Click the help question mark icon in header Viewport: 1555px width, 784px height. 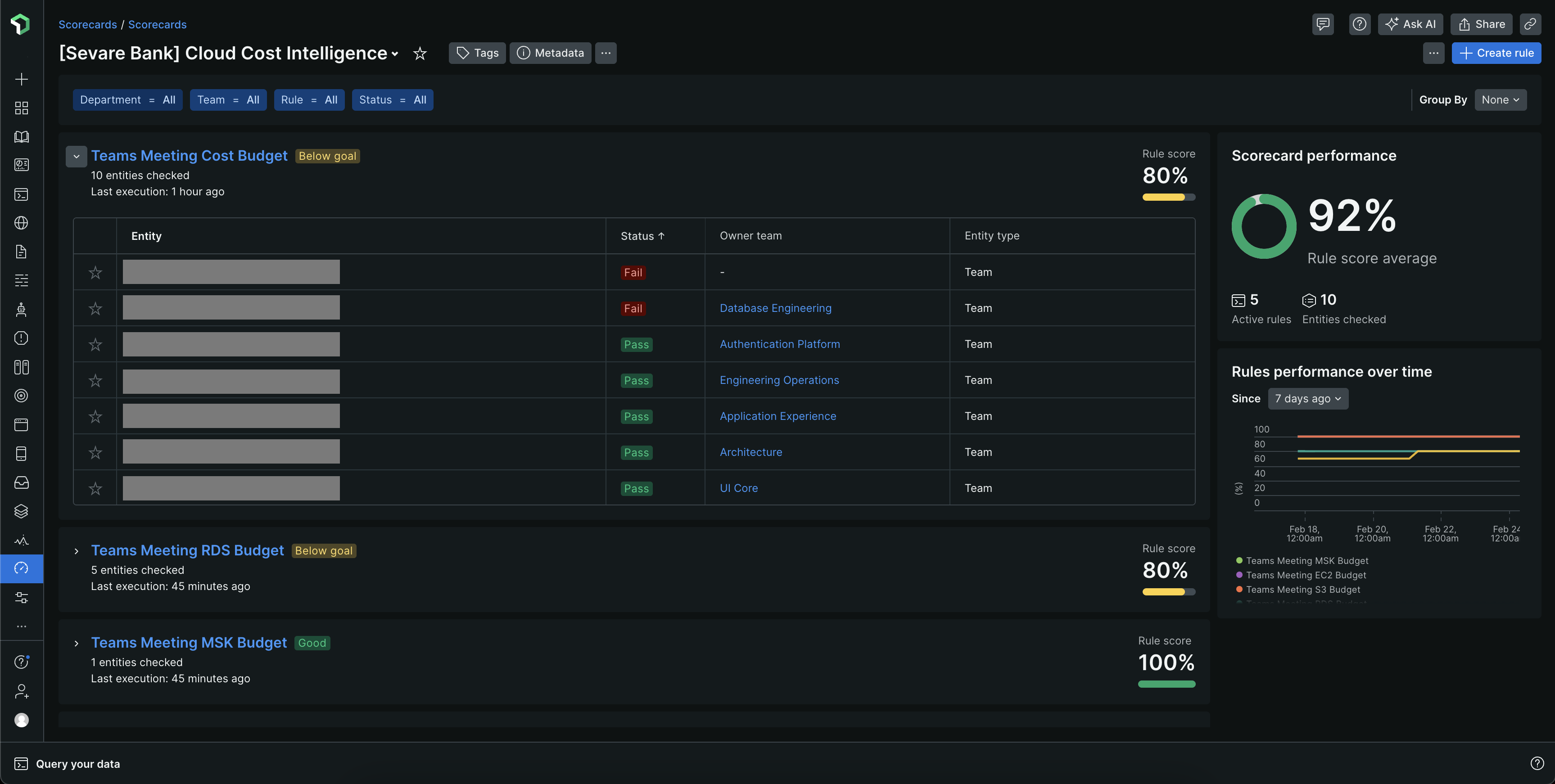click(x=1360, y=24)
